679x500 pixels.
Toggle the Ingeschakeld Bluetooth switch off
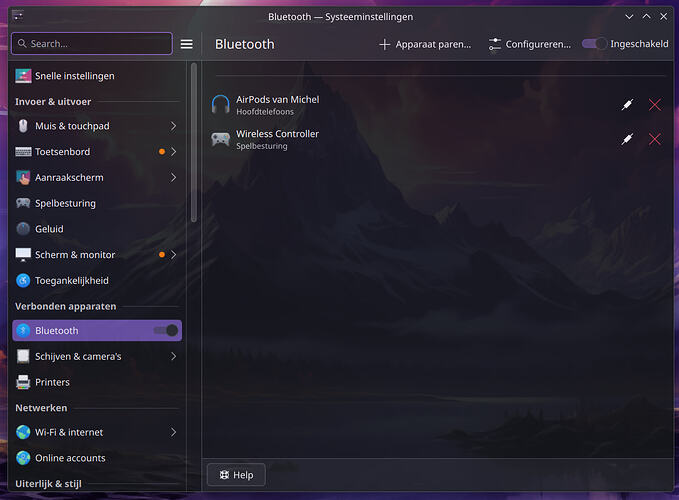[x=594, y=44]
